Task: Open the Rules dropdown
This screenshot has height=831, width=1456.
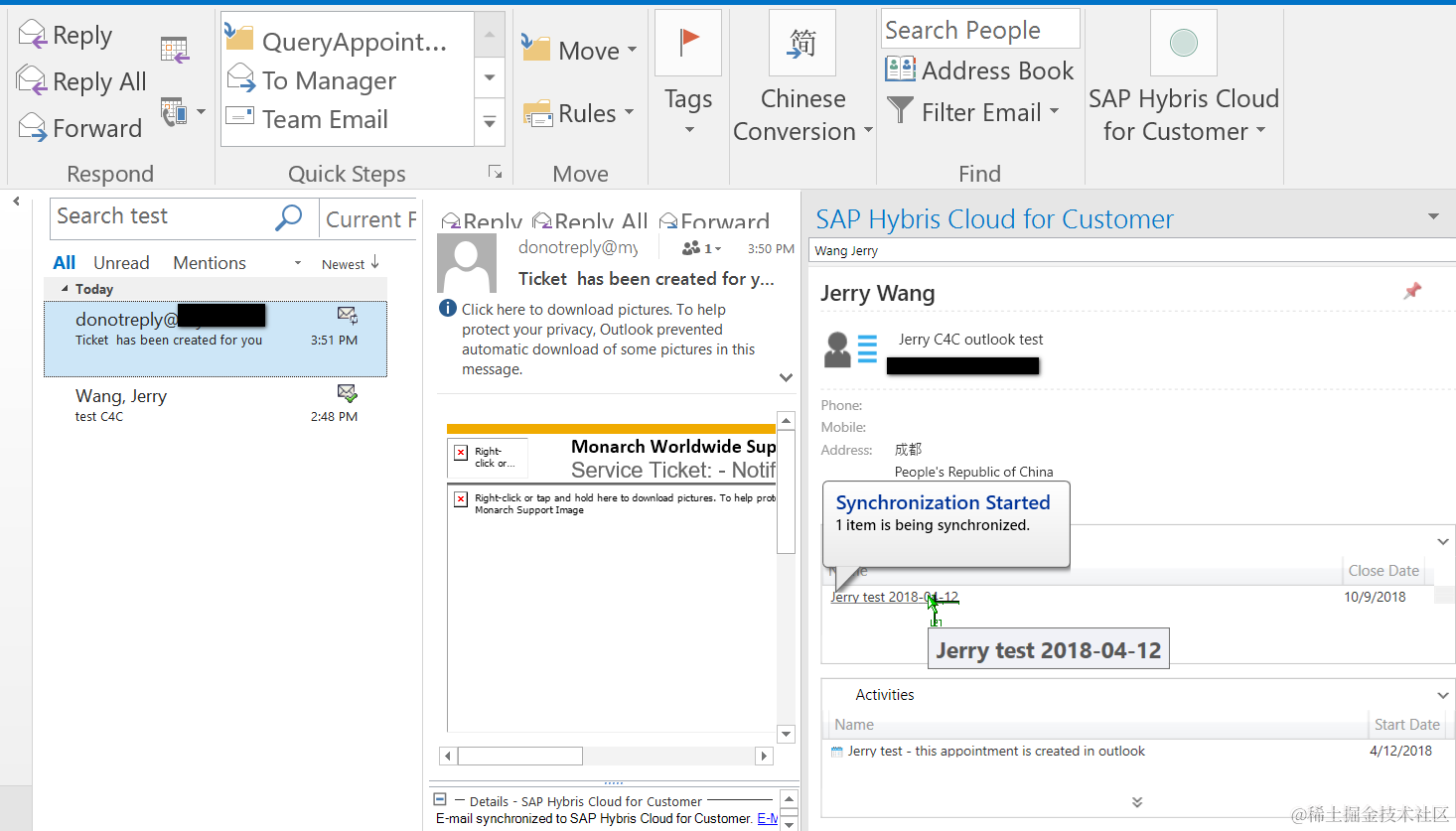Action: [578, 113]
